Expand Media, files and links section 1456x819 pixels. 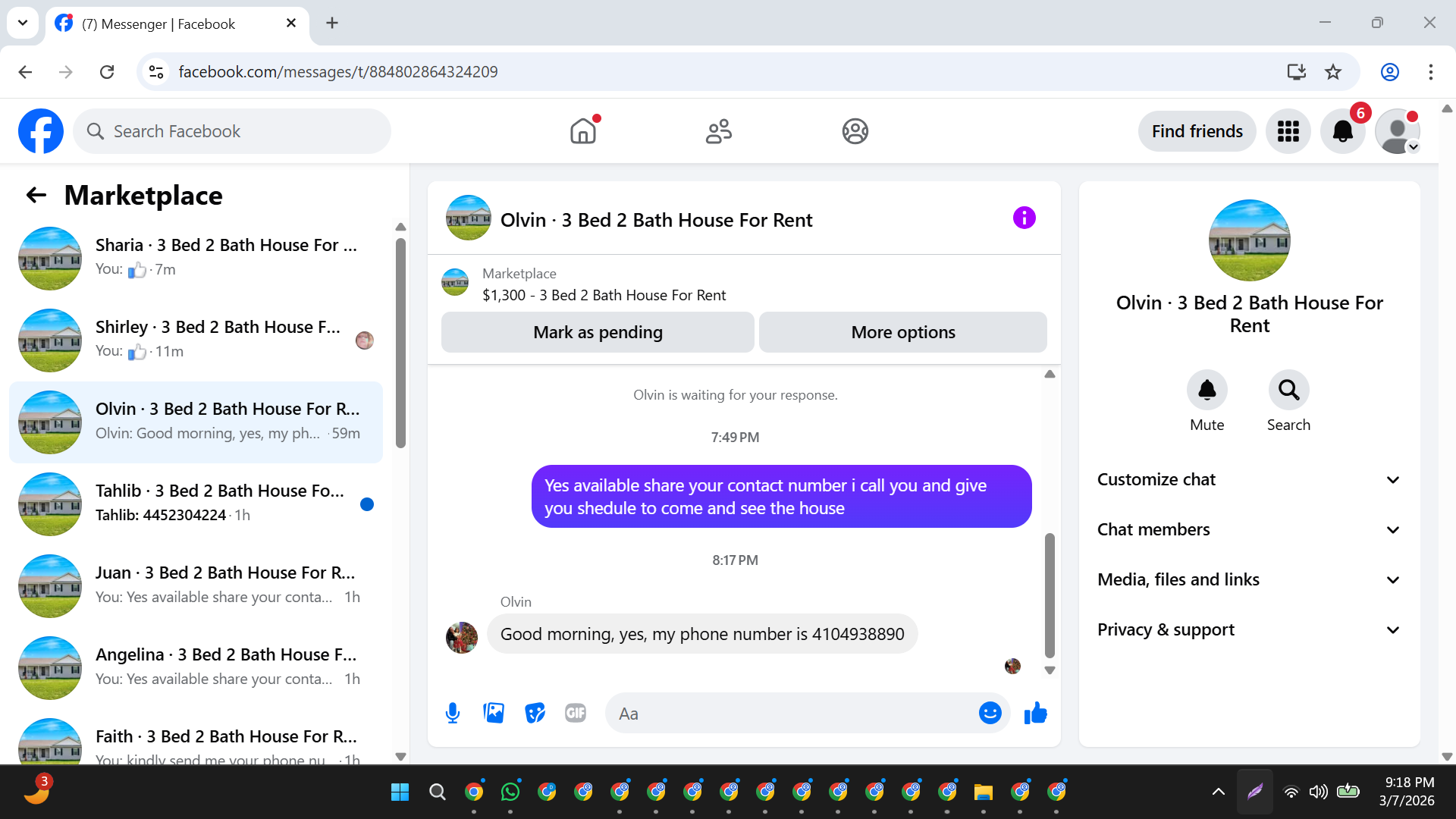pyautogui.click(x=1249, y=579)
